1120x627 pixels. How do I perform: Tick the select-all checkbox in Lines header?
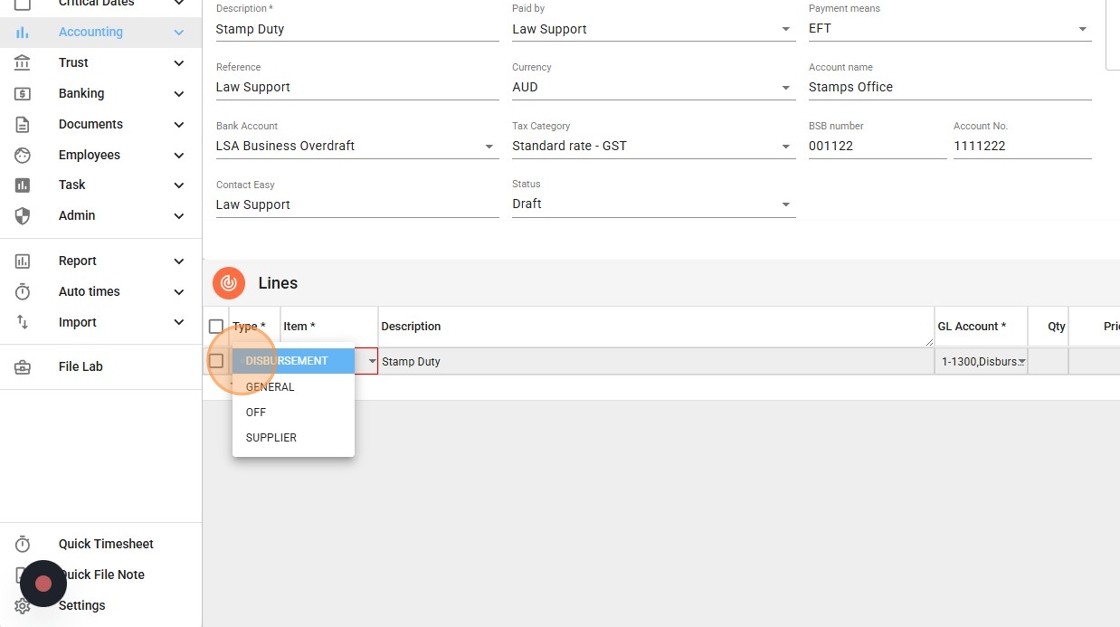click(216, 326)
